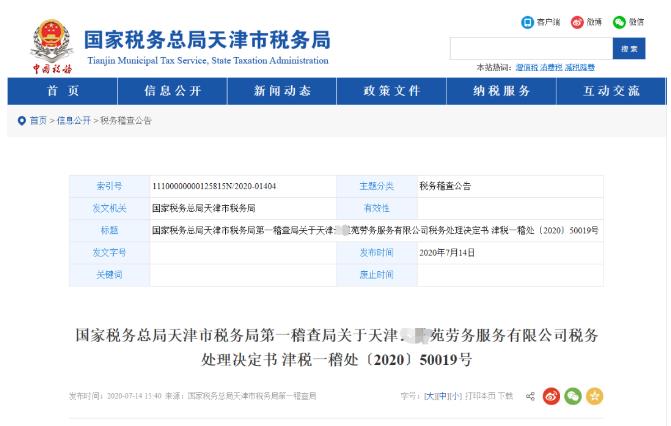The height and width of the screenshot is (426, 671).
Task: Click the China Taxation emblem logo
Action: pyautogui.click(x=52, y=46)
